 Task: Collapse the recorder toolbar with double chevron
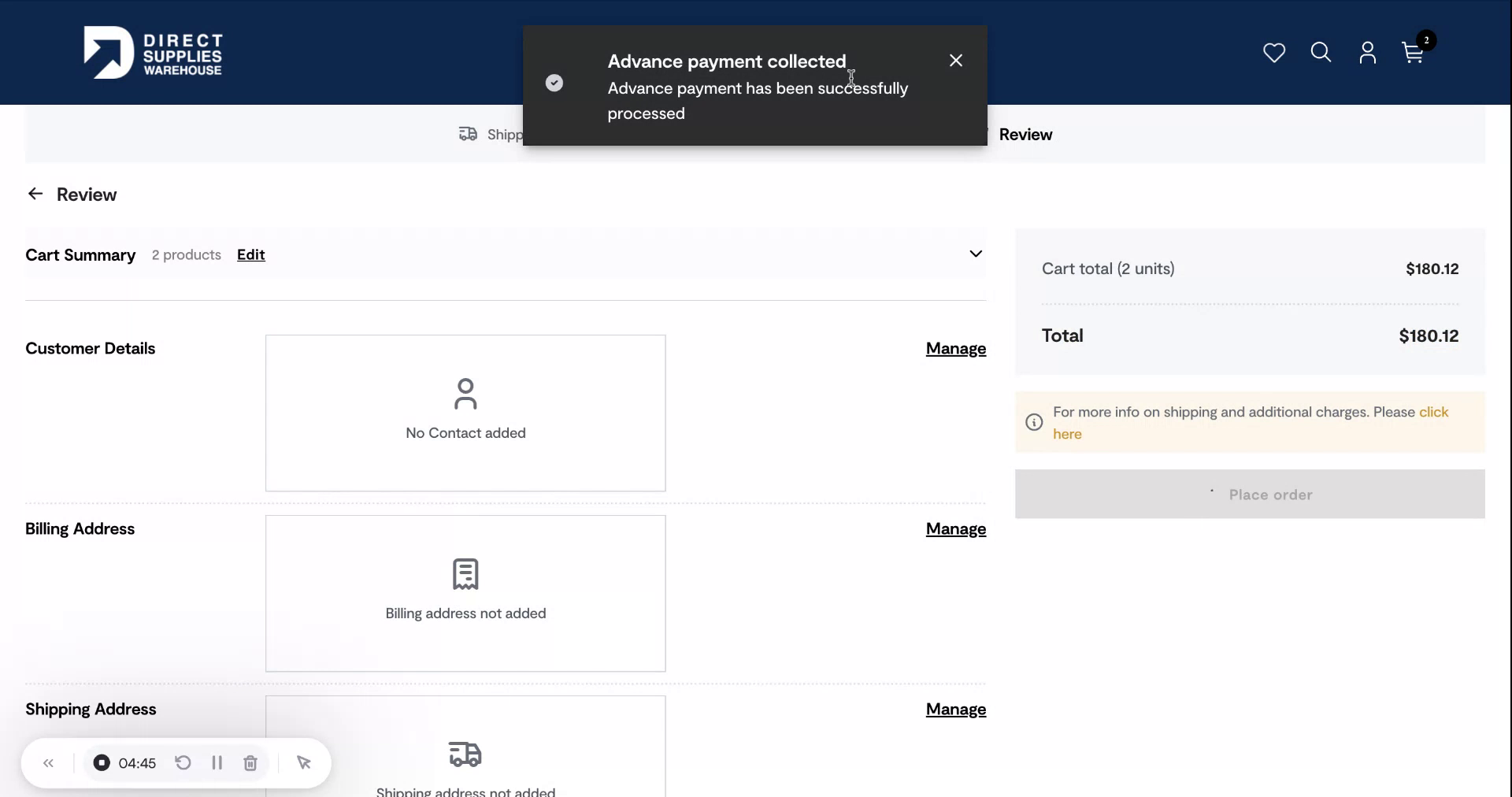(49, 763)
